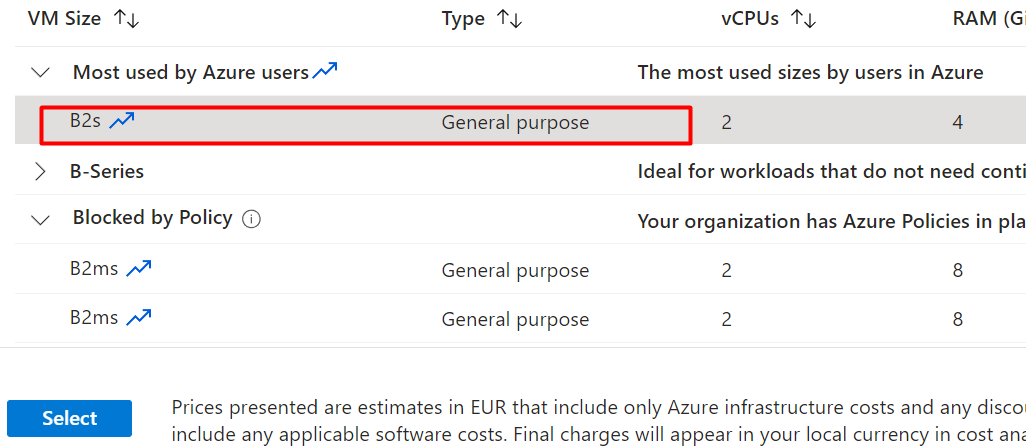Click the Type column header
The width and height of the screenshot is (1026, 448).
point(463,19)
